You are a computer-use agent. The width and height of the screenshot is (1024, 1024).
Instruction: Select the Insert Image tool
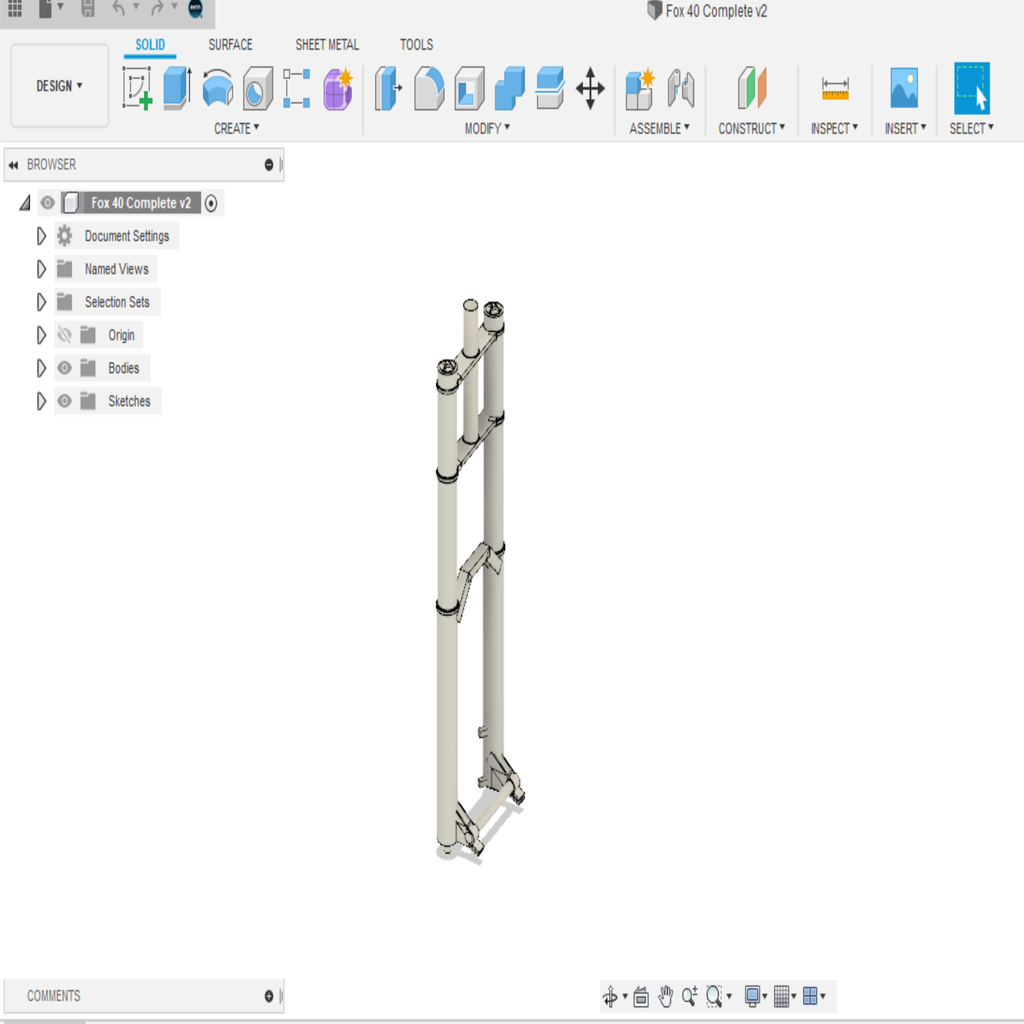tap(904, 88)
